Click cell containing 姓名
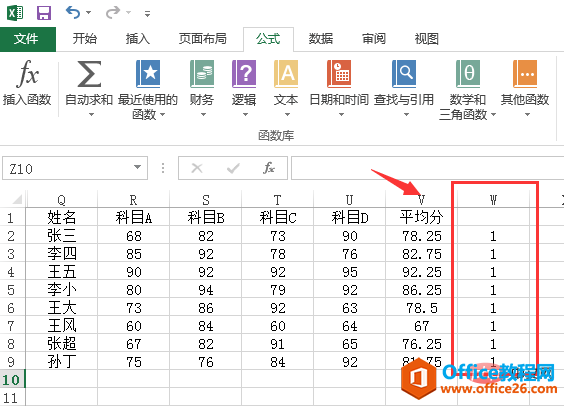This screenshot has height=406, width=564. point(62,217)
